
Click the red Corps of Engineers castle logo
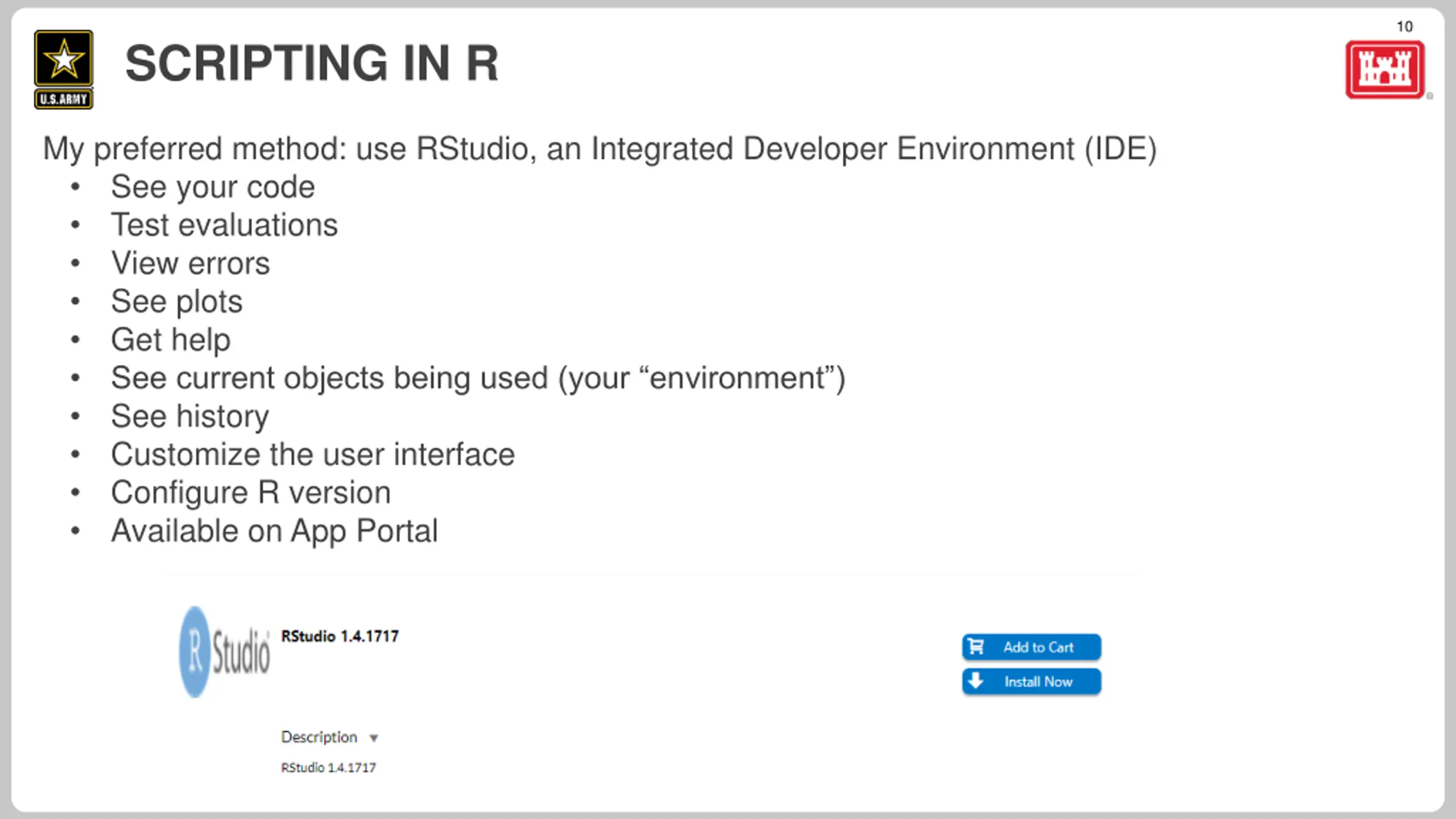pos(1385,69)
